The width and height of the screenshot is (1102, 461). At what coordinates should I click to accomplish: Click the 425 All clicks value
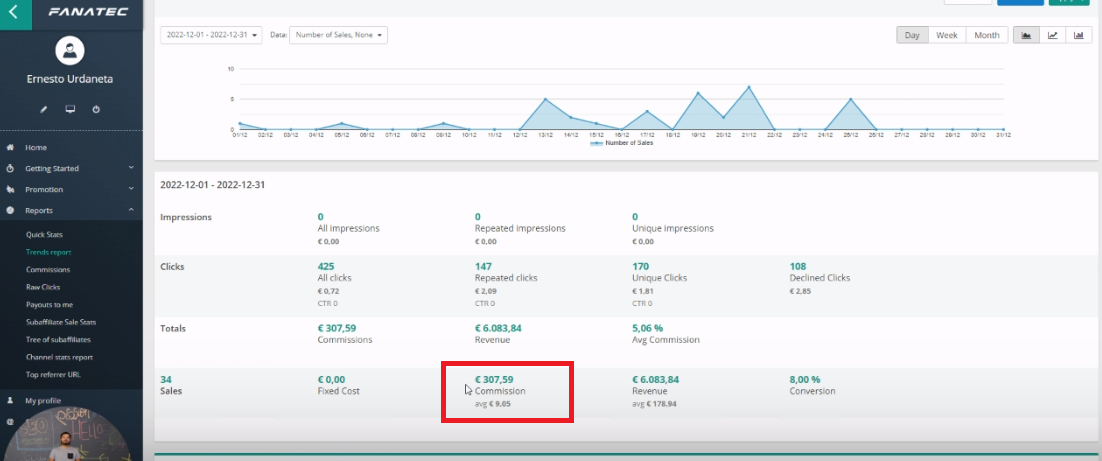[325, 266]
